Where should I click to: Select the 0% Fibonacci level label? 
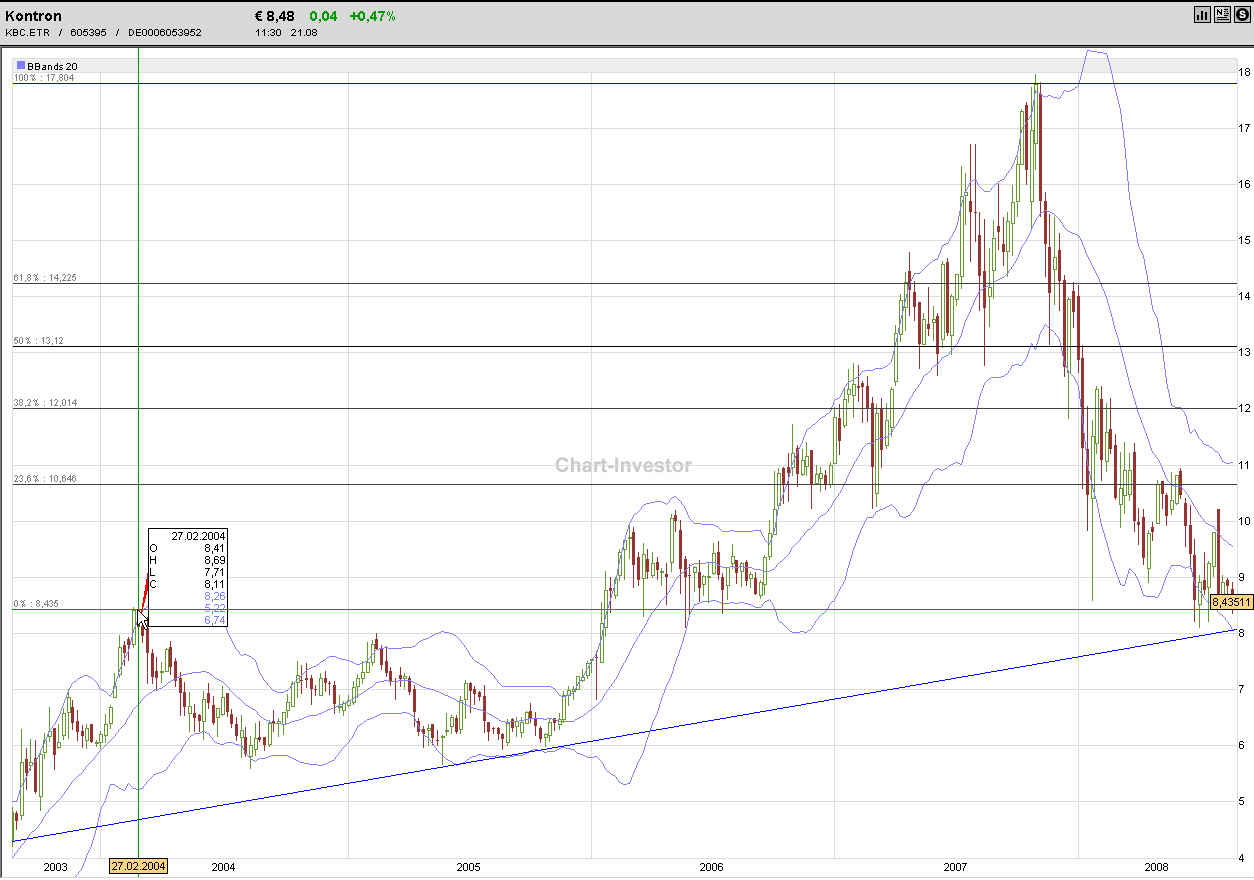pyautogui.click(x=37, y=604)
